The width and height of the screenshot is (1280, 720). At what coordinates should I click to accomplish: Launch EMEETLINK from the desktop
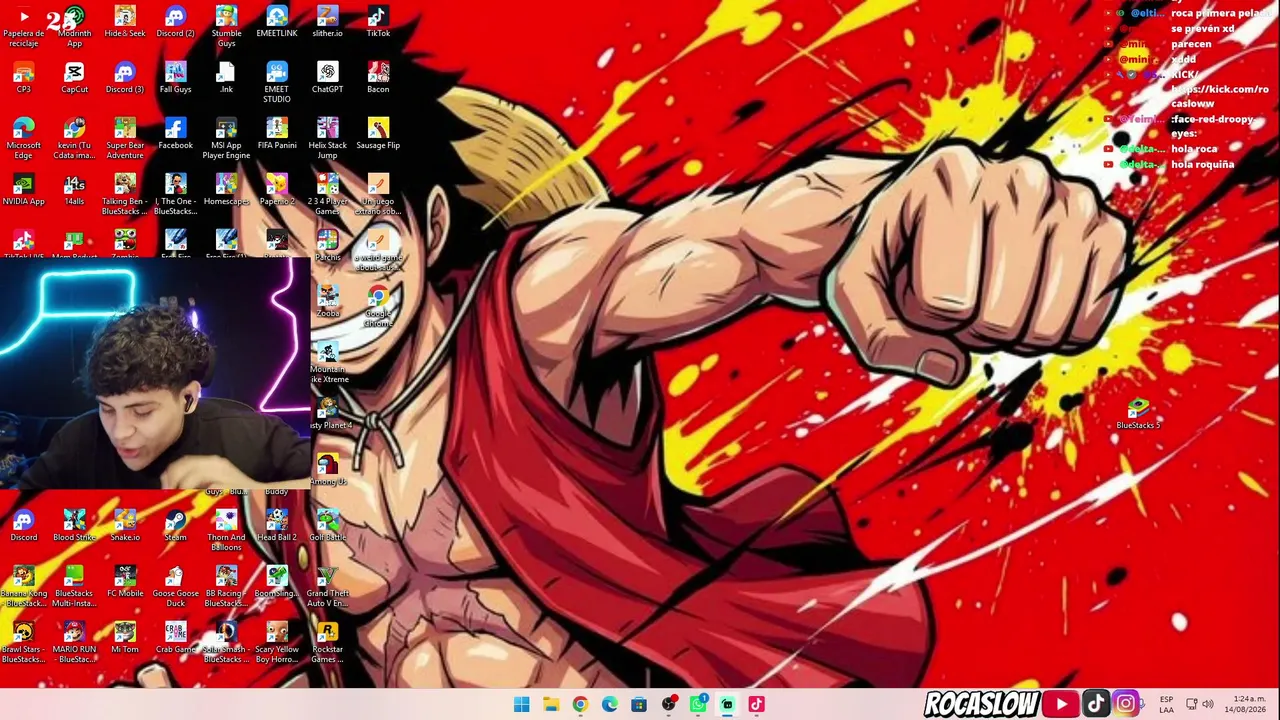coord(277,22)
